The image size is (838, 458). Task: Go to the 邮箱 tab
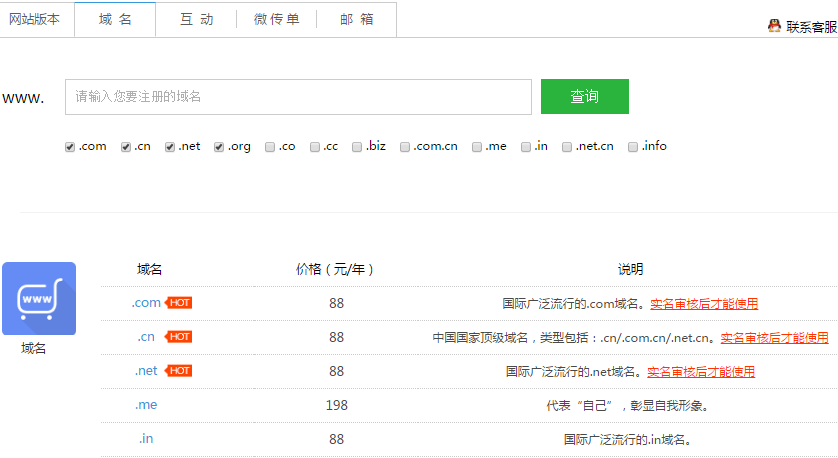click(356, 19)
